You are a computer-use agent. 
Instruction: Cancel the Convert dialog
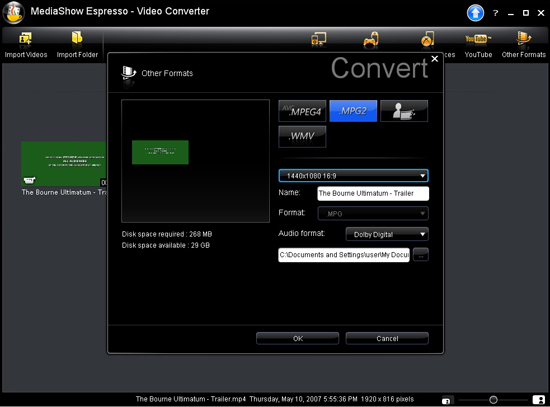pos(387,339)
